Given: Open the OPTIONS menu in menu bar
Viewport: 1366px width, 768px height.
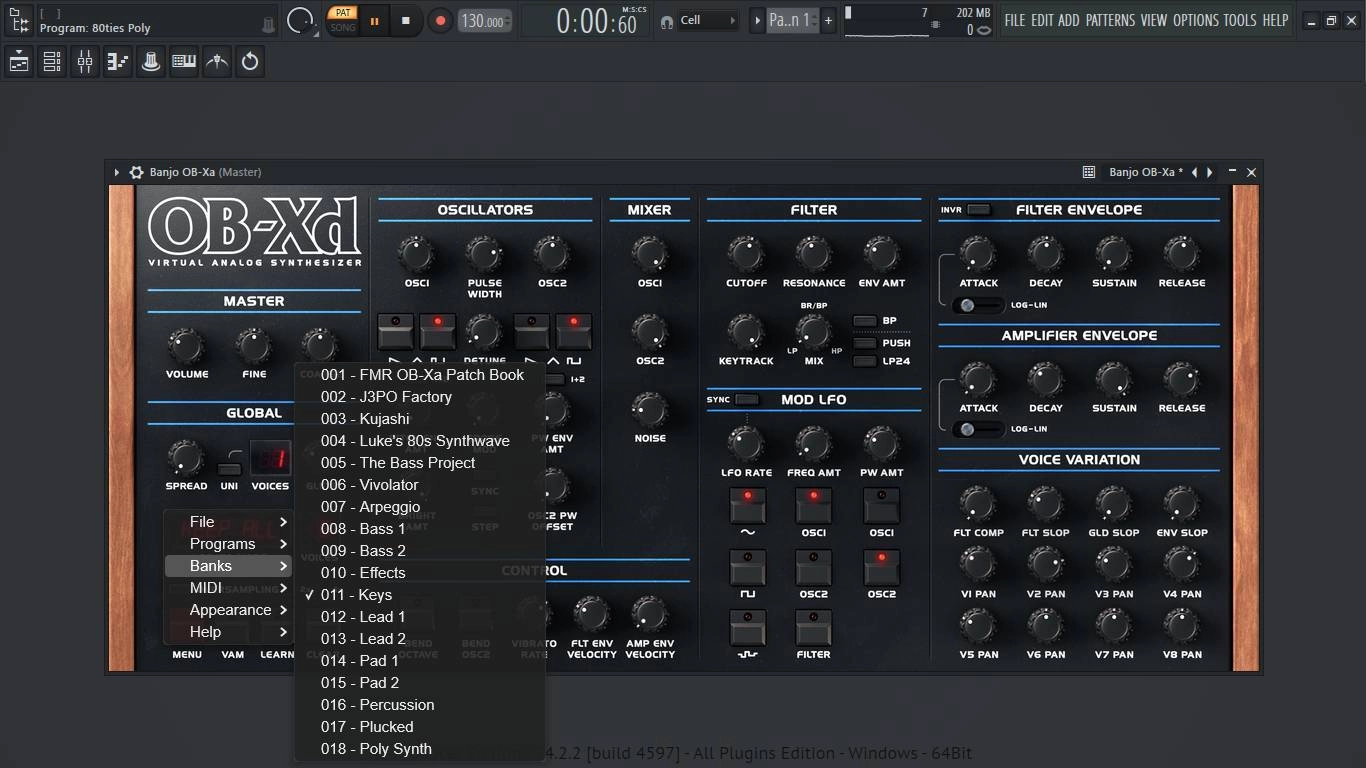Looking at the screenshot, I should pos(1196,20).
